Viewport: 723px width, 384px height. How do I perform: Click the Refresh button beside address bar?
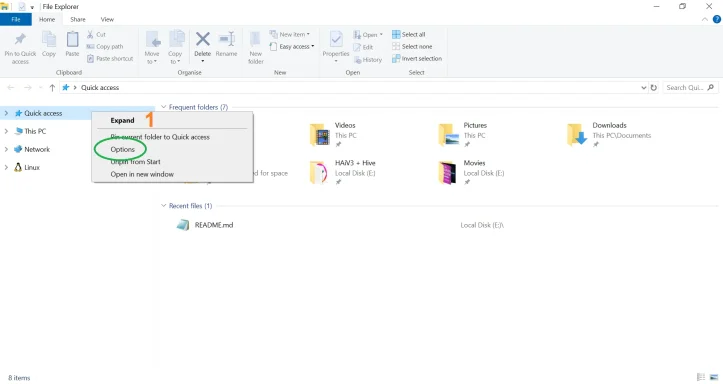tap(653, 88)
